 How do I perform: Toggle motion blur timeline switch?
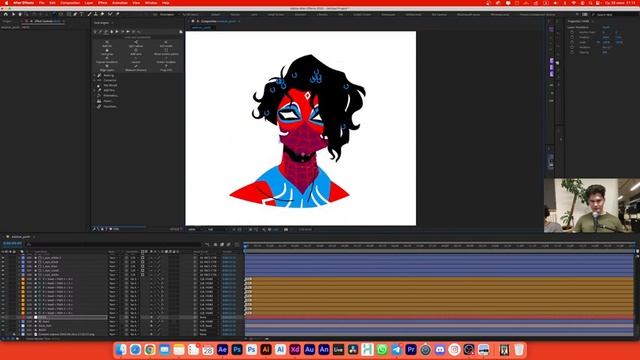[229, 244]
